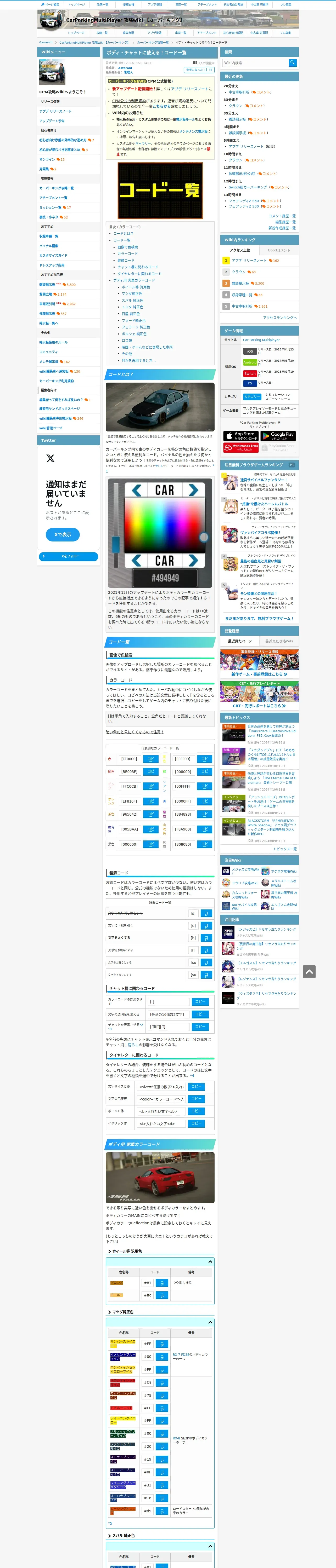
Task: Click the Switch platform badge
Action: (x=250, y=373)
